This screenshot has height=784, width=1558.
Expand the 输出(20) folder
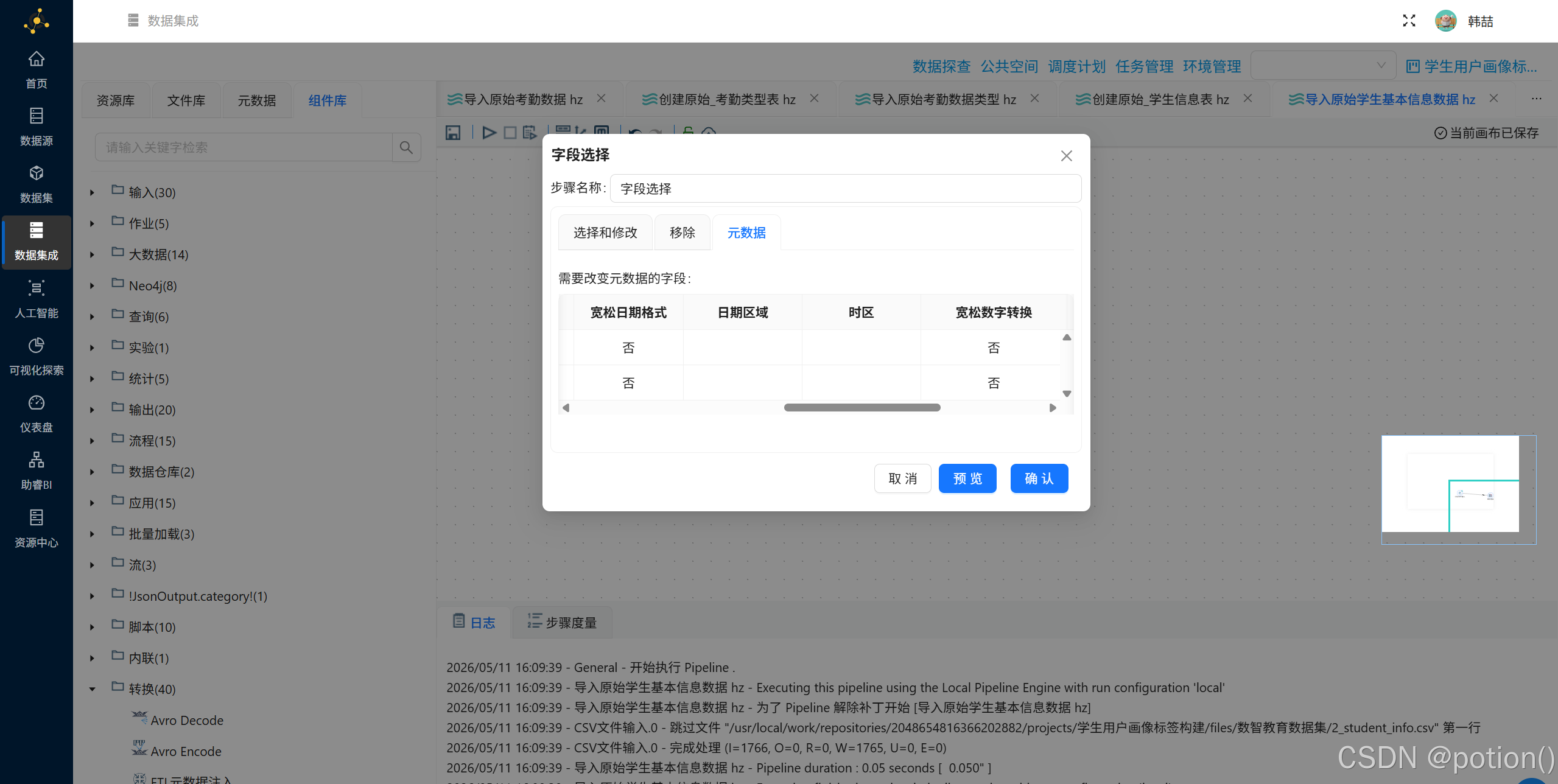92,410
